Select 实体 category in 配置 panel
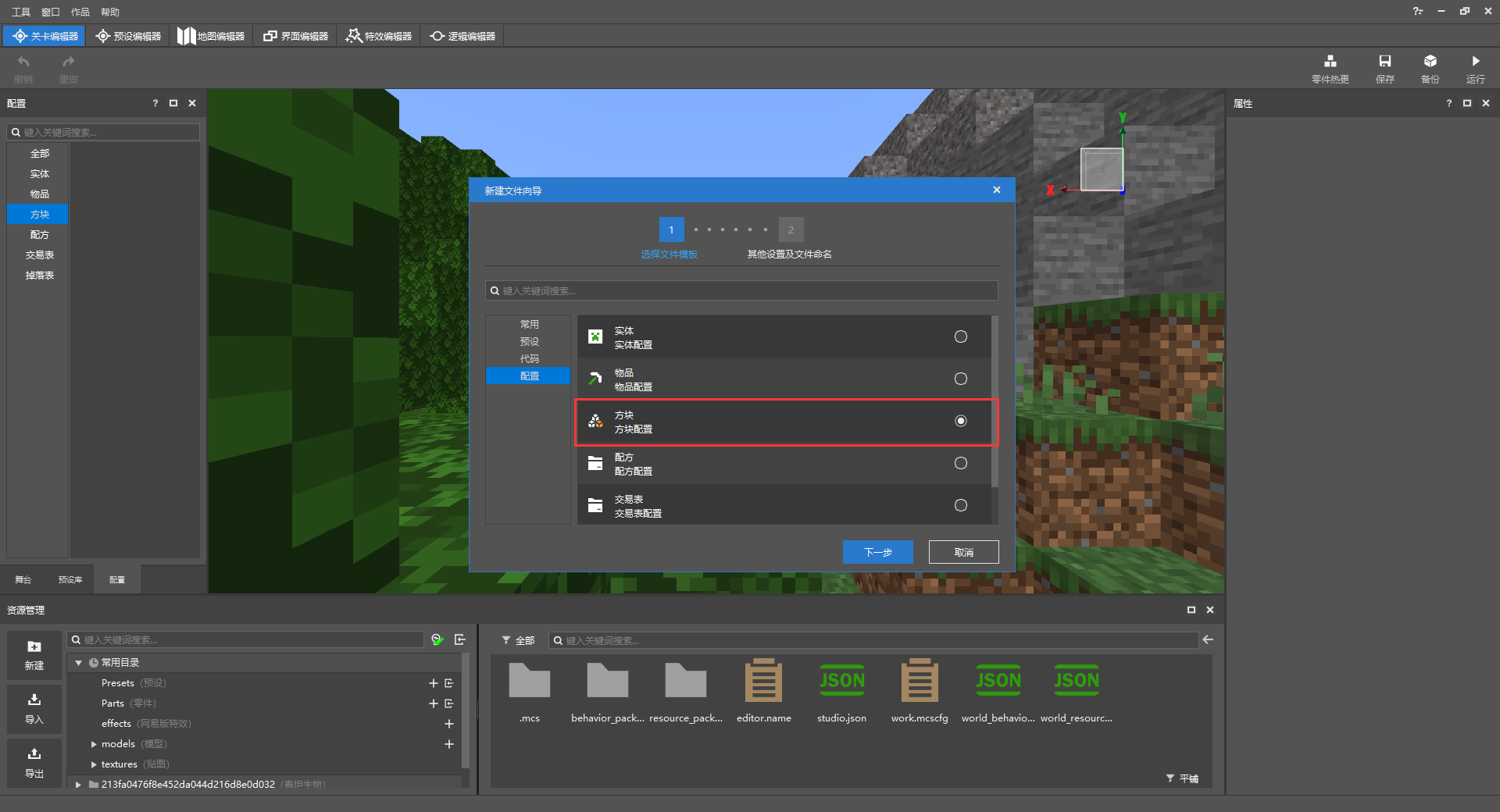 click(x=39, y=174)
